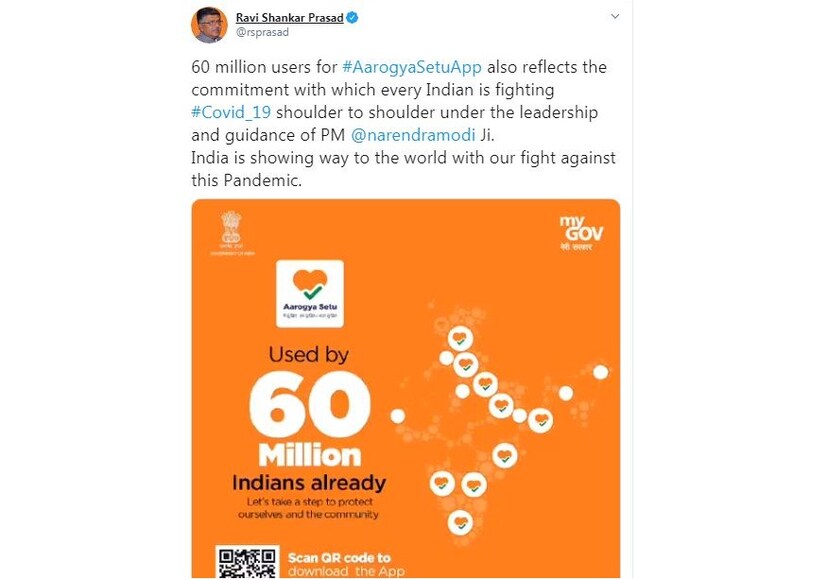
Task: Click the 'Million' word in image
Action: [x=308, y=454]
